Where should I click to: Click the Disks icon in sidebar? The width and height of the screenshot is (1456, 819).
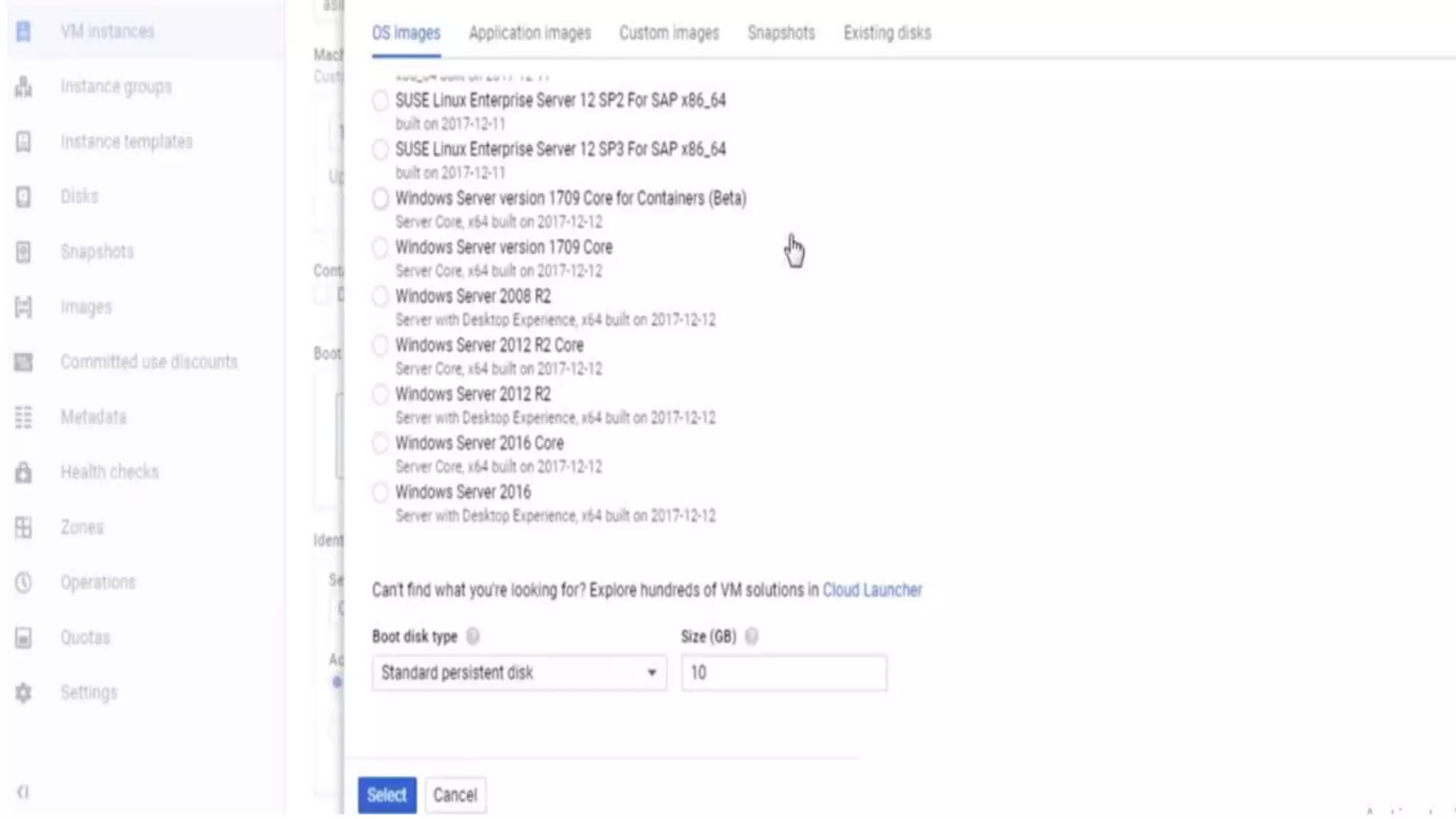23,197
